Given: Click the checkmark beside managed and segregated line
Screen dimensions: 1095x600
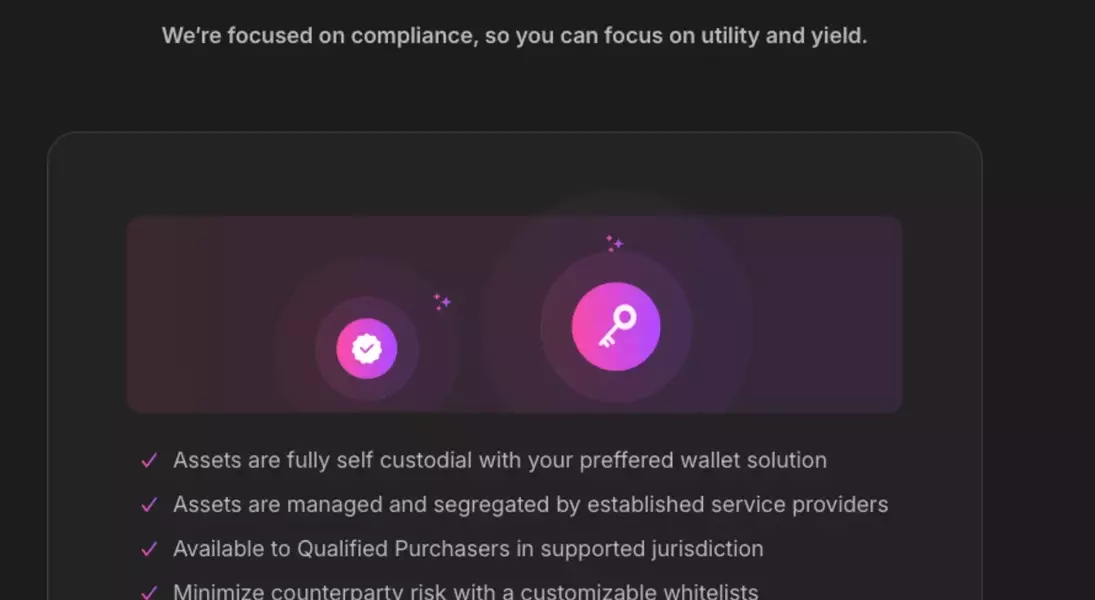Looking at the screenshot, I should 149,505.
